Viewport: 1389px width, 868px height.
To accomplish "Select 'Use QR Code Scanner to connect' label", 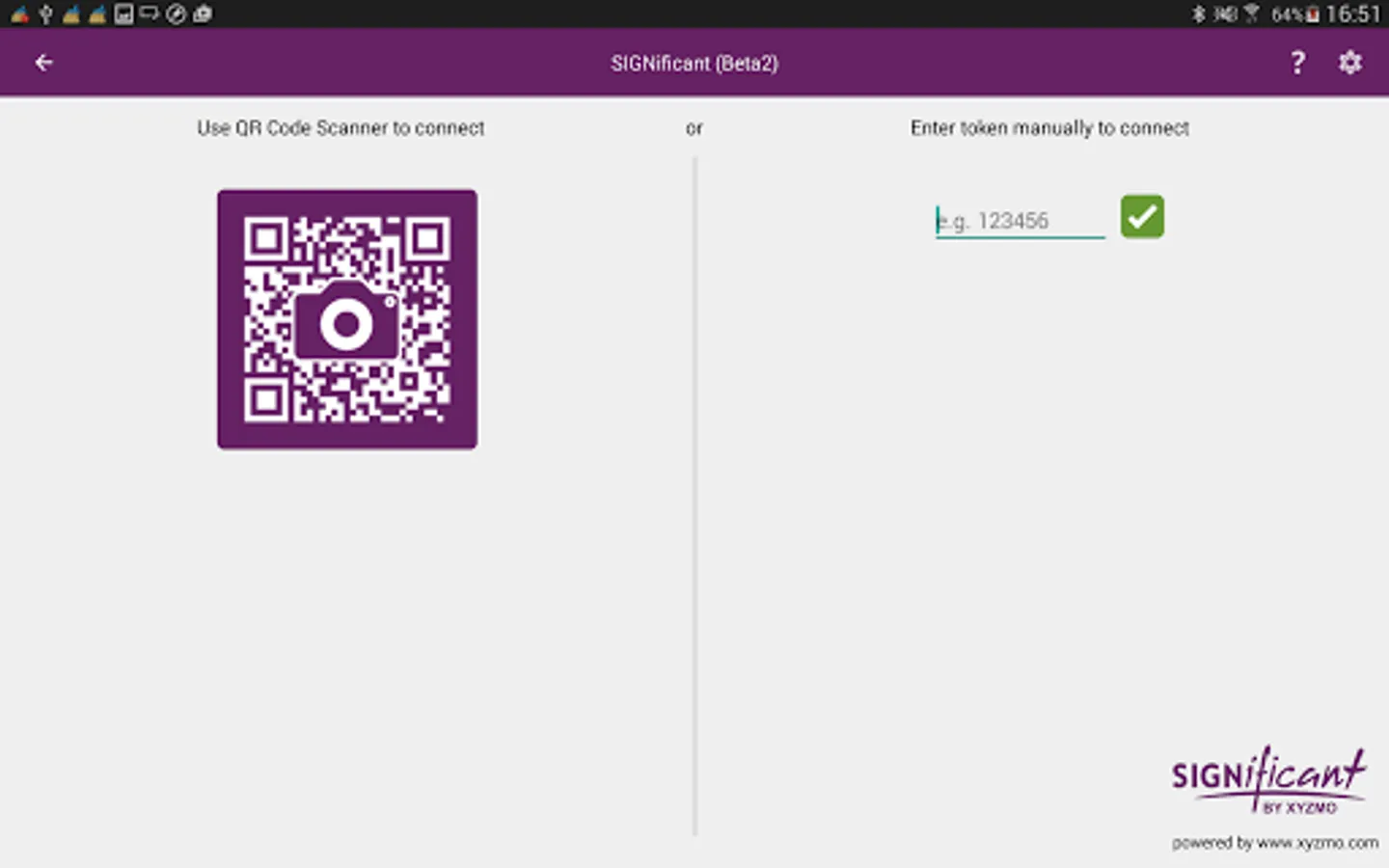I will [340, 128].
